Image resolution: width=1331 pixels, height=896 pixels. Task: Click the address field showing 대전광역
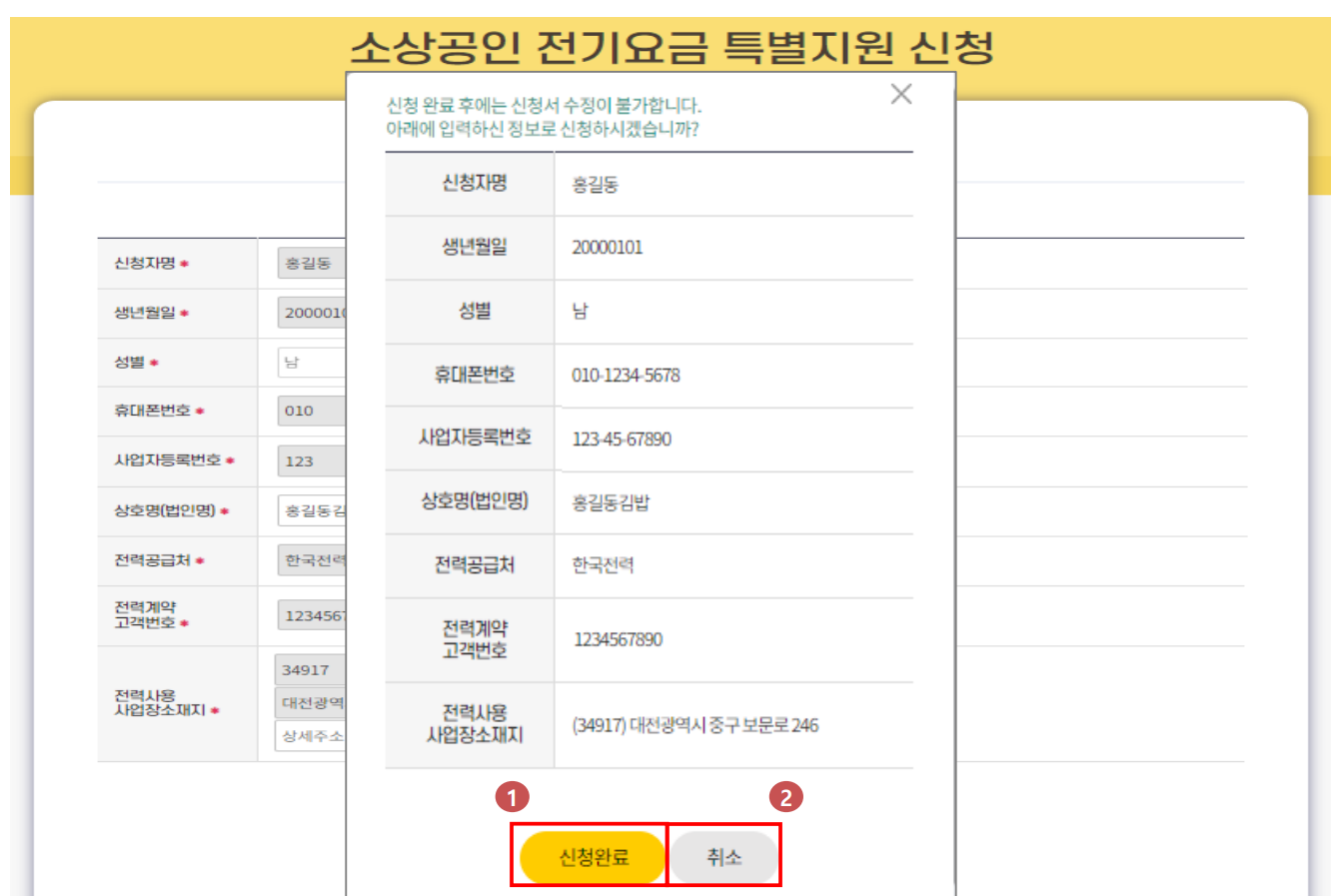[310, 702]
